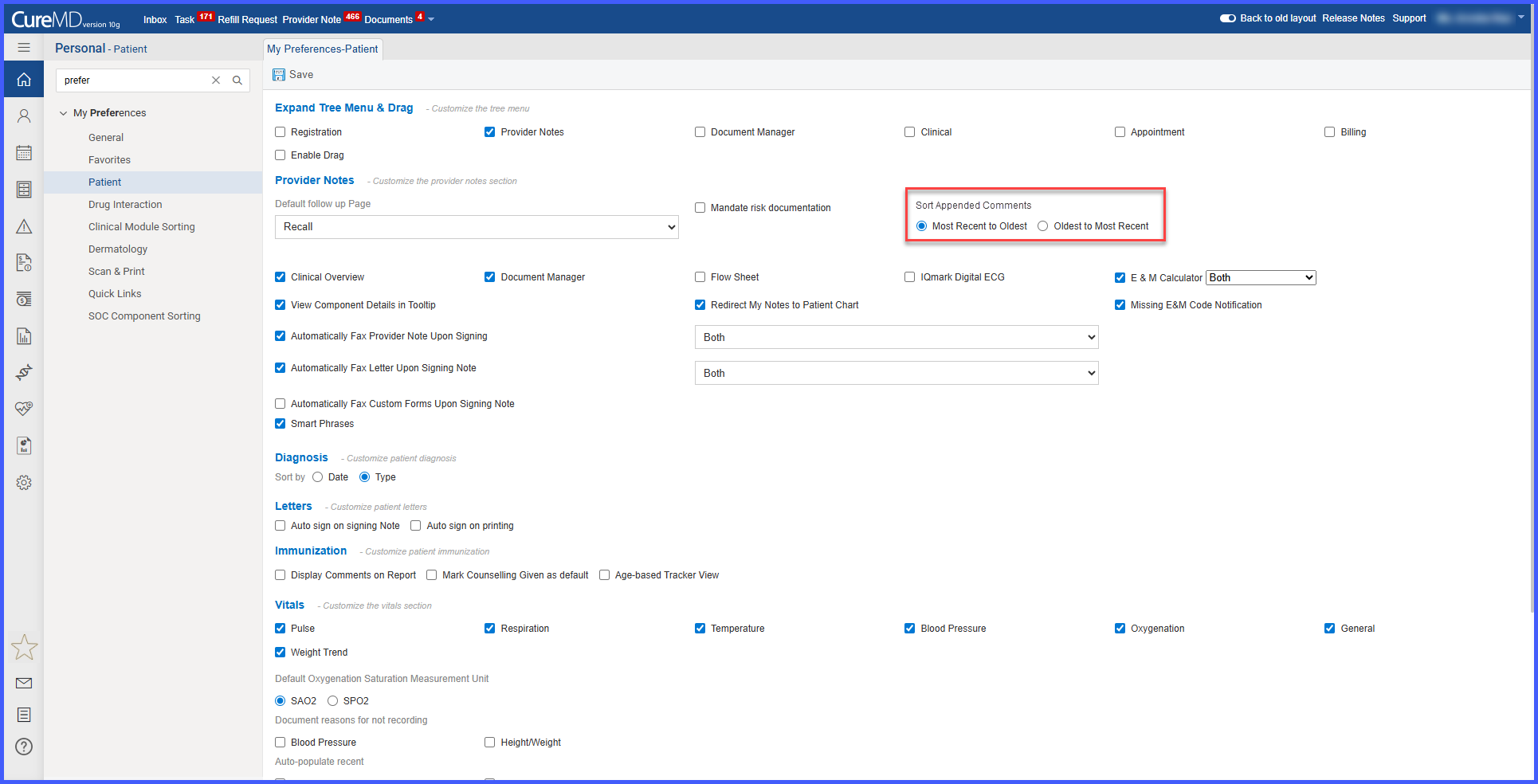Check Mandate risk documentation

pos(700,208)
